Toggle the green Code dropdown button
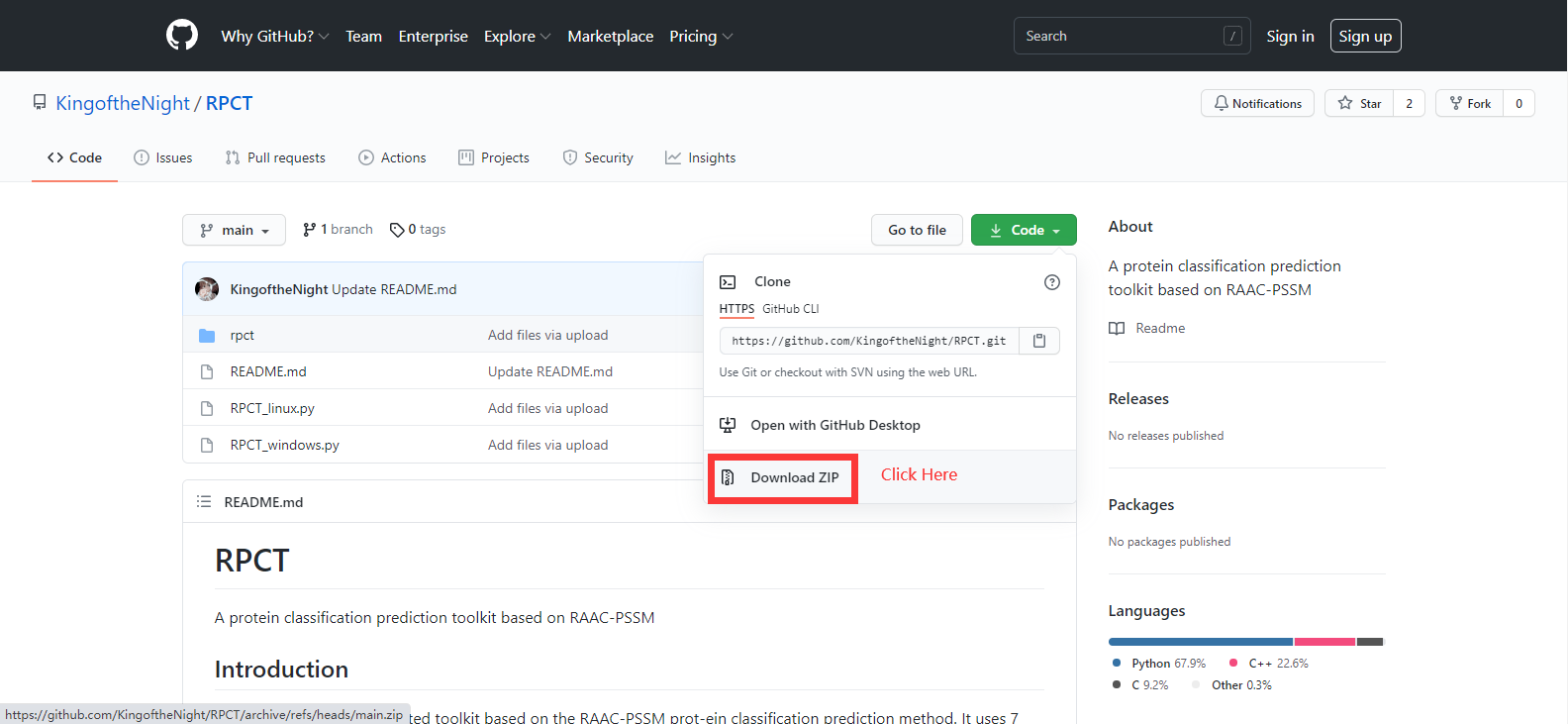This screenshot has height=724, width=1568. click(1024, 230)
